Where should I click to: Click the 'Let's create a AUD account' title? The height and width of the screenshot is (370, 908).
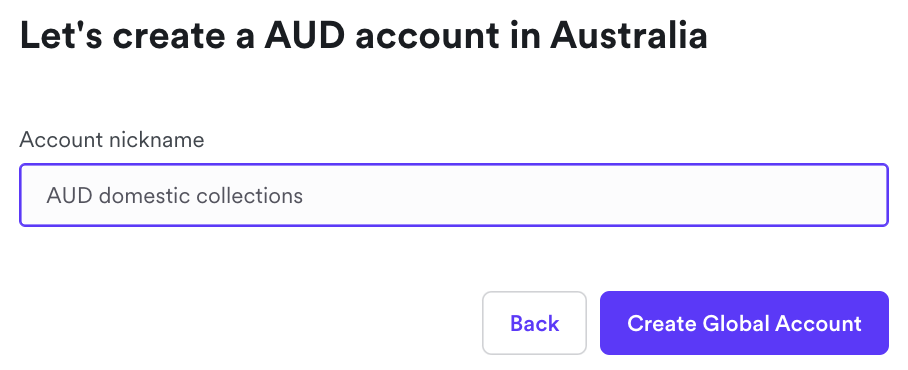(363, 35)
